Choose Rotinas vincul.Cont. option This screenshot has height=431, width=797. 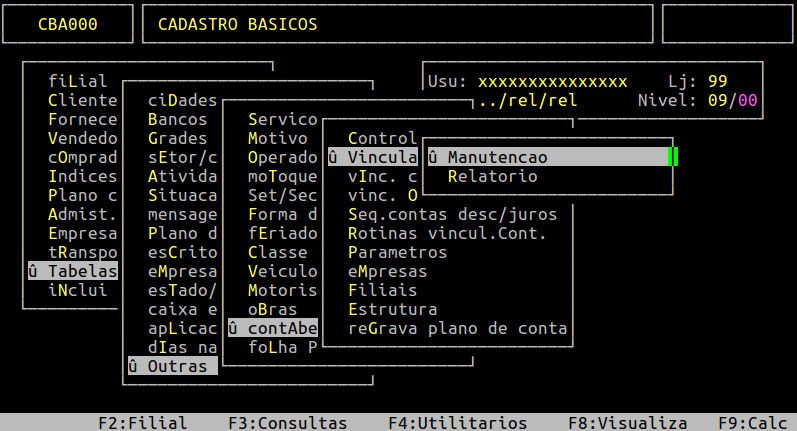(x=447, y=233)
